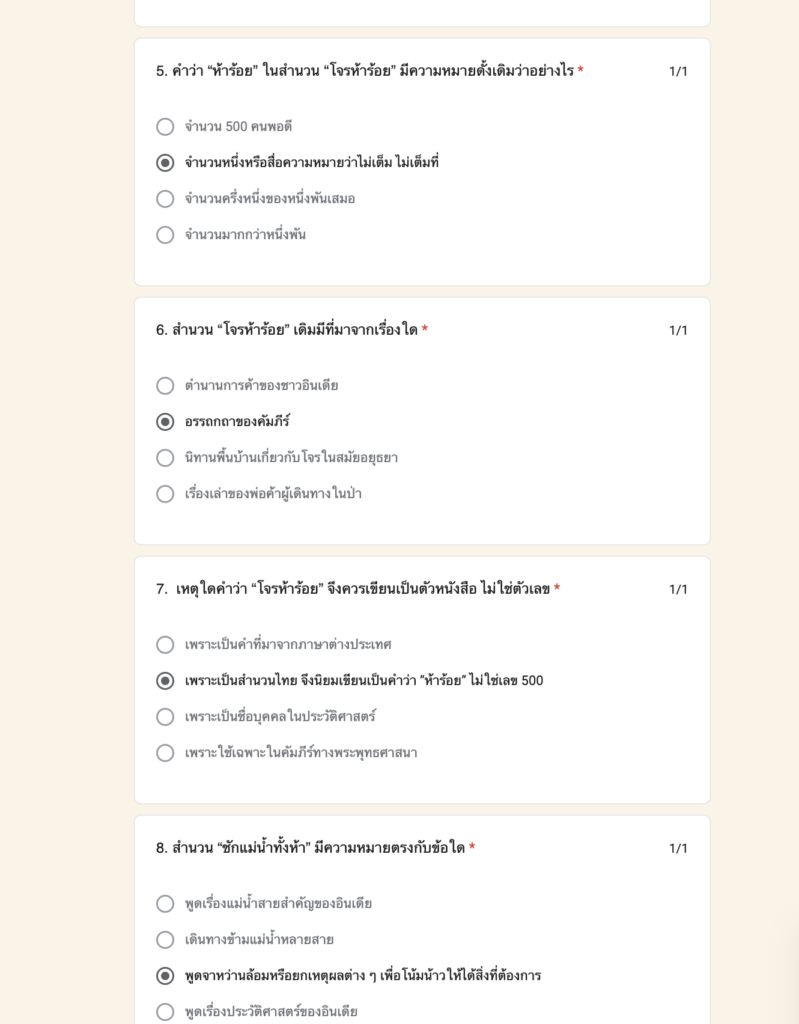The height and width of the screenshot is (1024, 799).
Task: Choose "พูดเรื่องแม่น้ำสายสำคัญของอินเดีย" answer
Action: [165, 904]
